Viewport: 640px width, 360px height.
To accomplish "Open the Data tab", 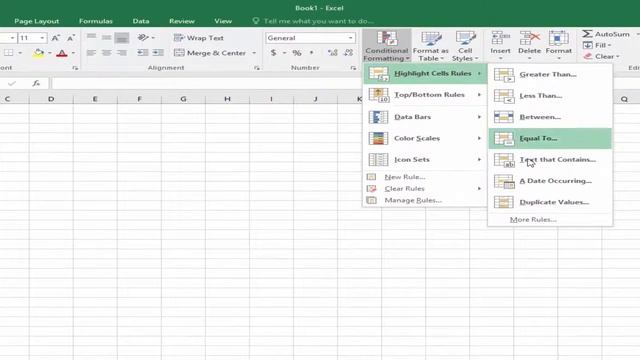I will (141, 21).
